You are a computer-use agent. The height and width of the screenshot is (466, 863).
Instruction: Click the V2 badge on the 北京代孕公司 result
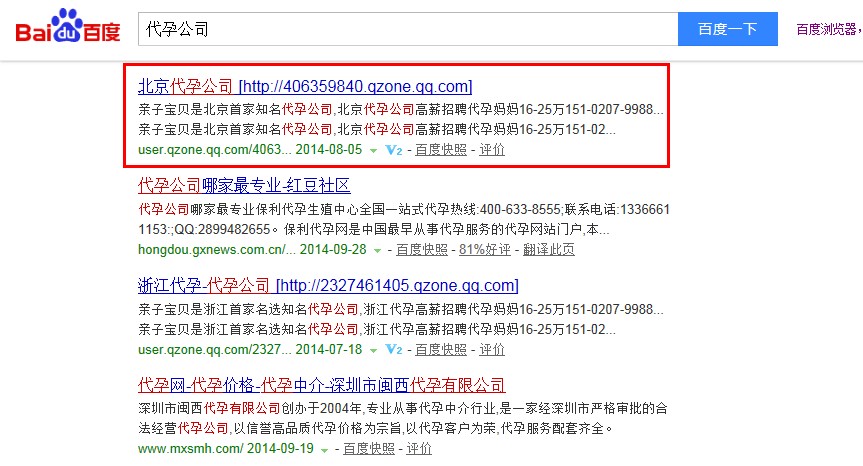tap(394, 150)
